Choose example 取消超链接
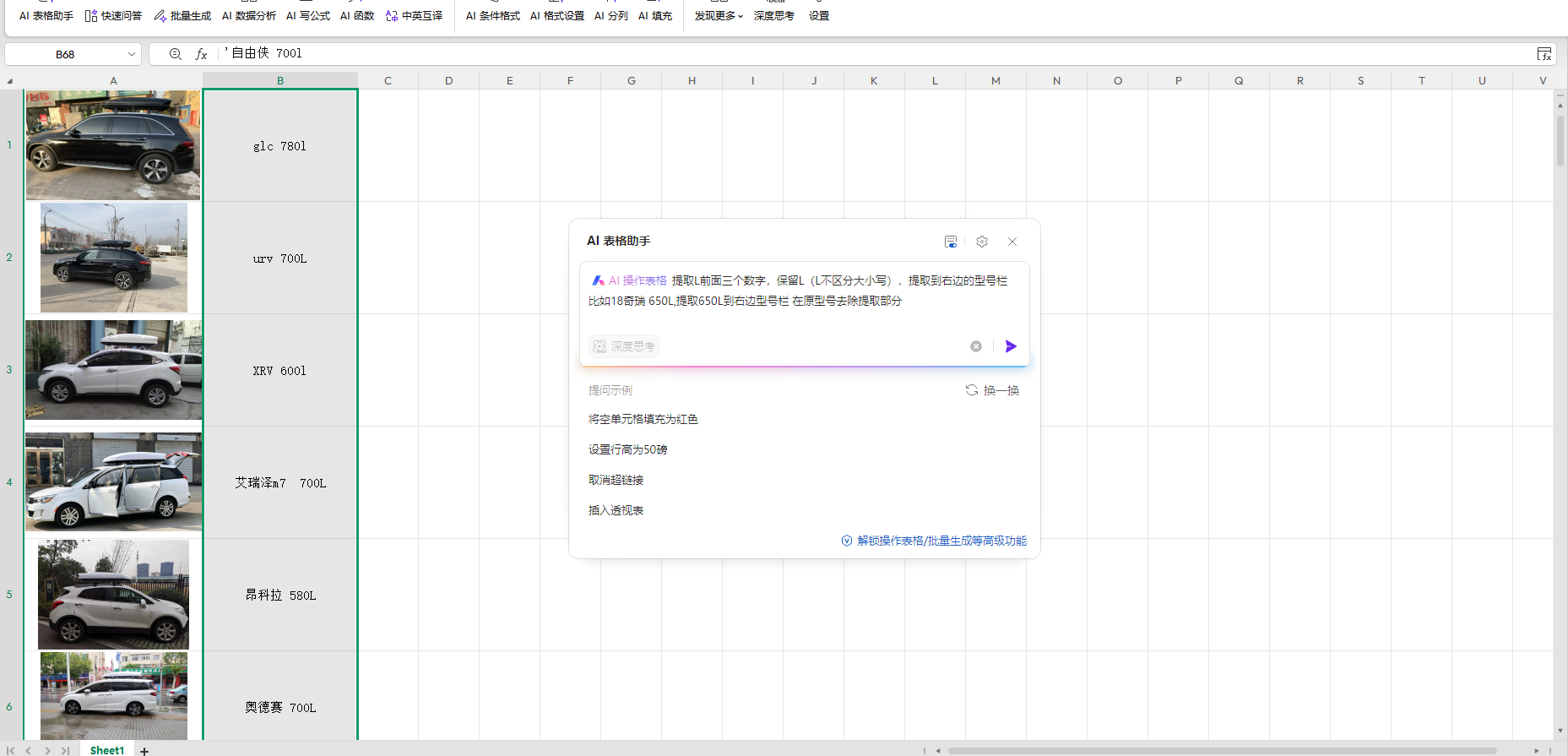1568x756 pixels. [x=616, y=480]
